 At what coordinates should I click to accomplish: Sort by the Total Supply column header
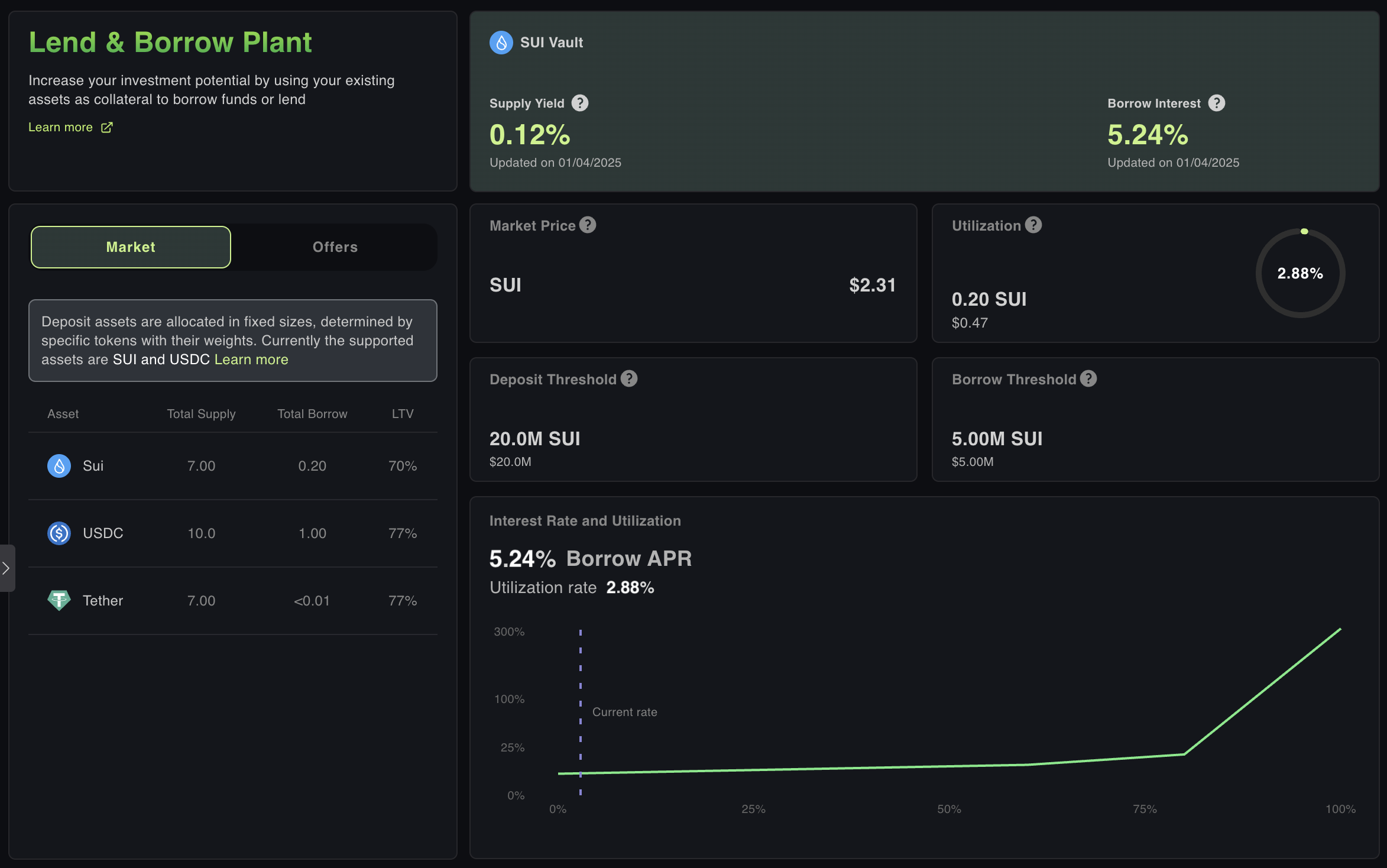pos(201,414)
